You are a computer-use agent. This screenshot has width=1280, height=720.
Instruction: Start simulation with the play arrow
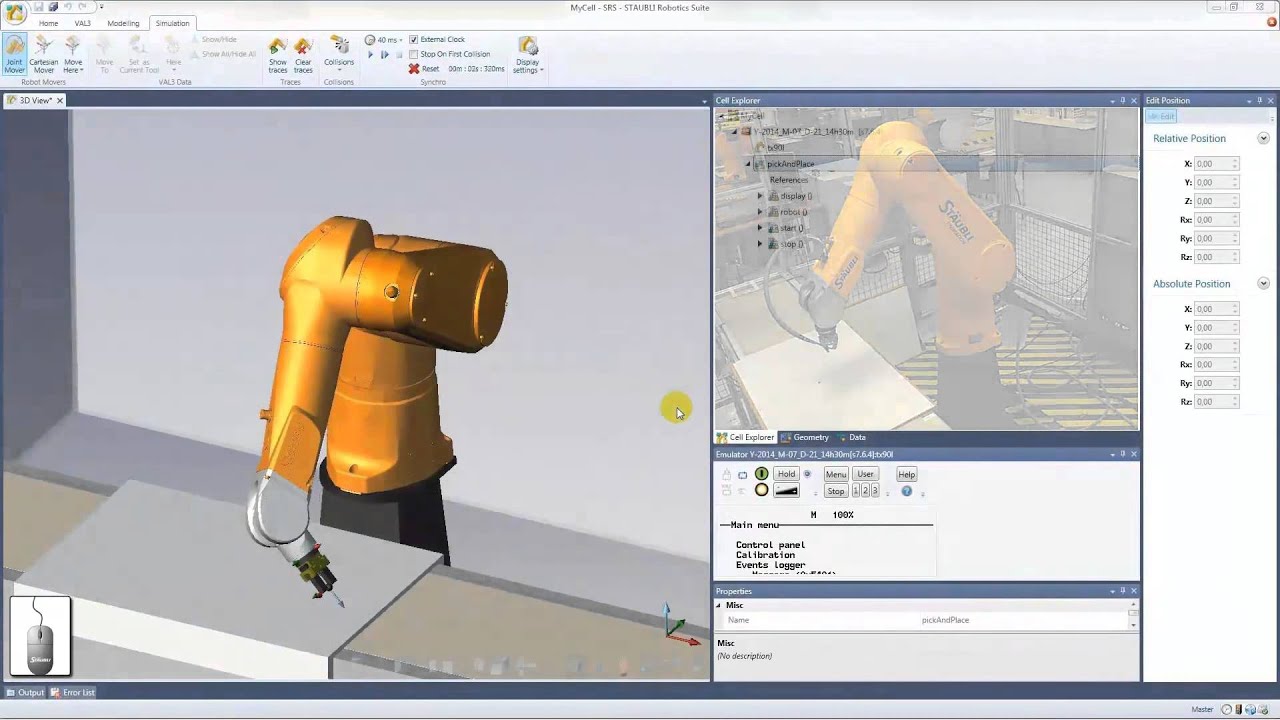pos(370,55)
